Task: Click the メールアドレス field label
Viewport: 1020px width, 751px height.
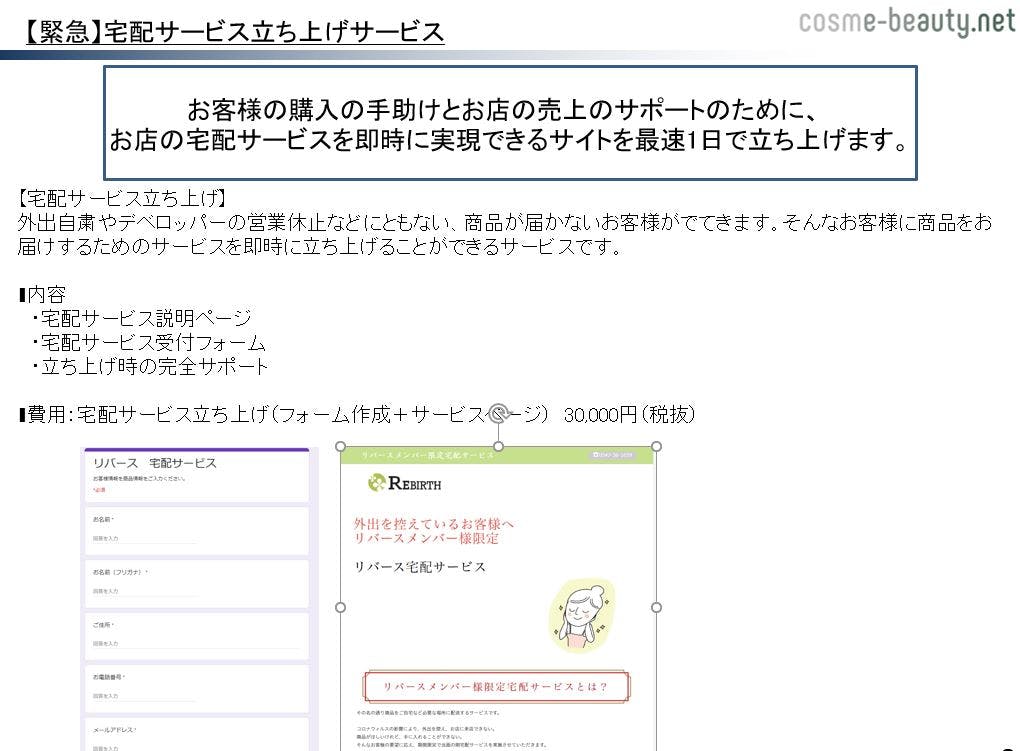Action: click(115, 730)
